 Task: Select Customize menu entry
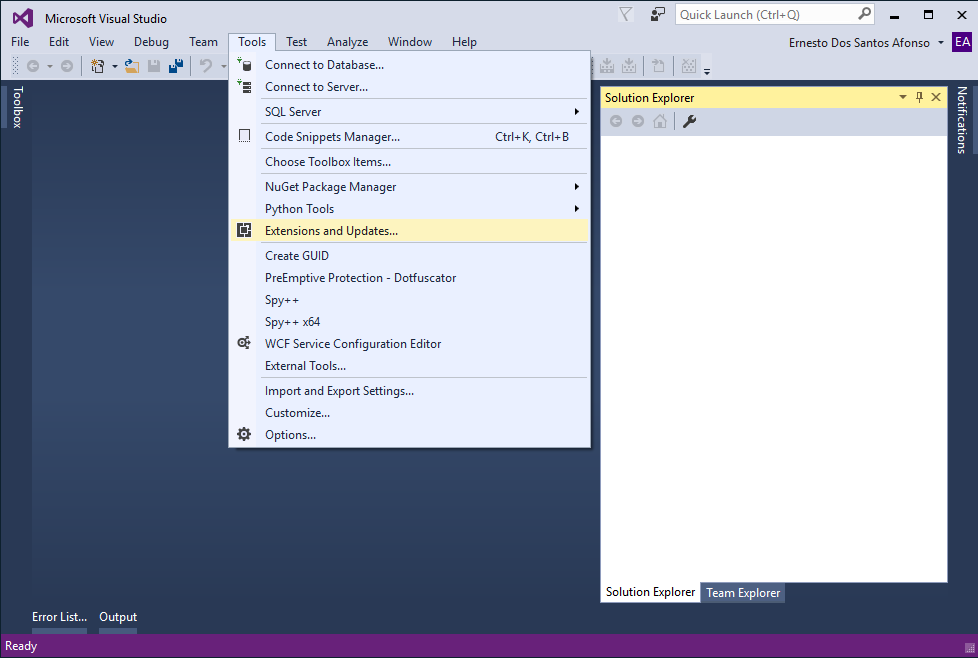point(409,412)
